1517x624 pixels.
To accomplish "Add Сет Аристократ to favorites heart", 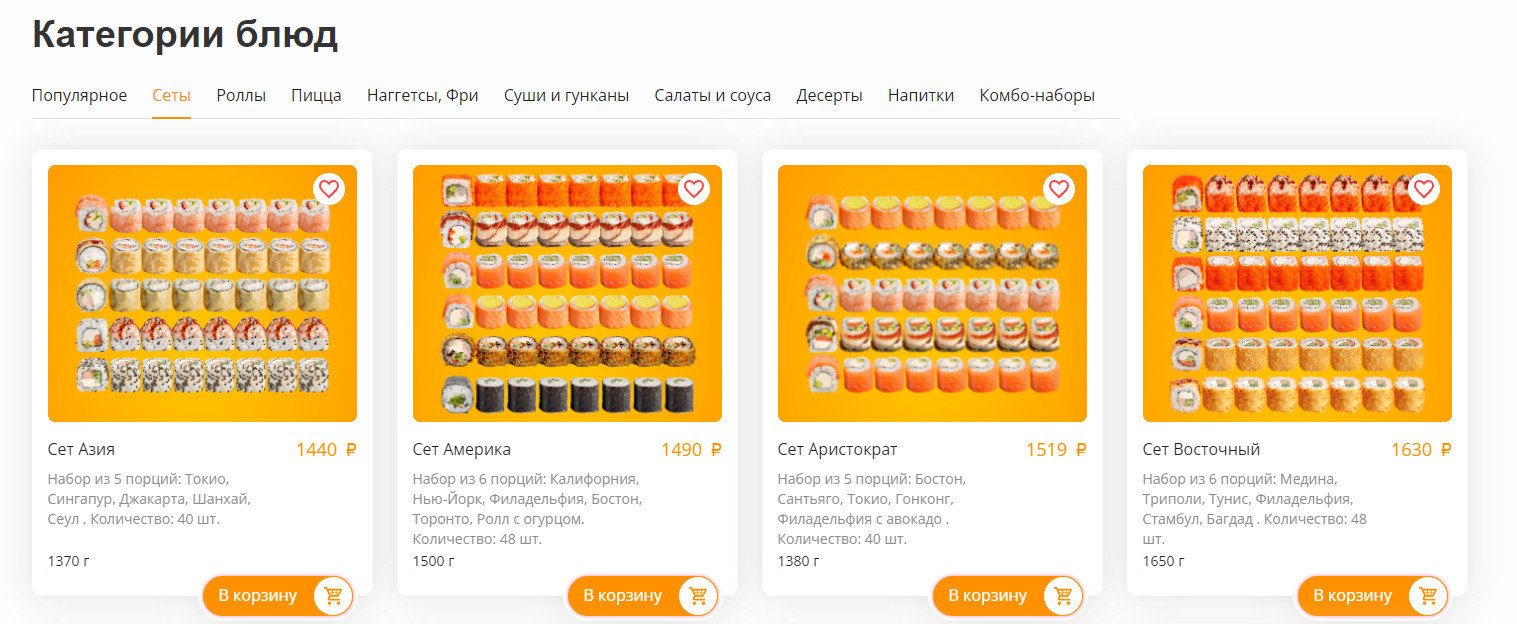I will click(x=1059, y=188).
